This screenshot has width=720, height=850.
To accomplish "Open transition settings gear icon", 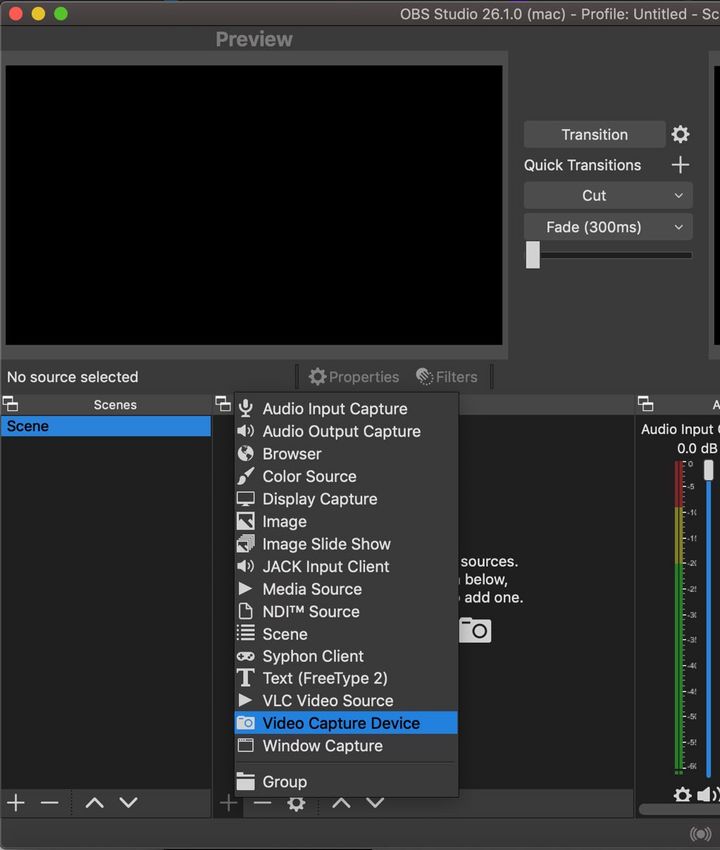I will [680, 134].
